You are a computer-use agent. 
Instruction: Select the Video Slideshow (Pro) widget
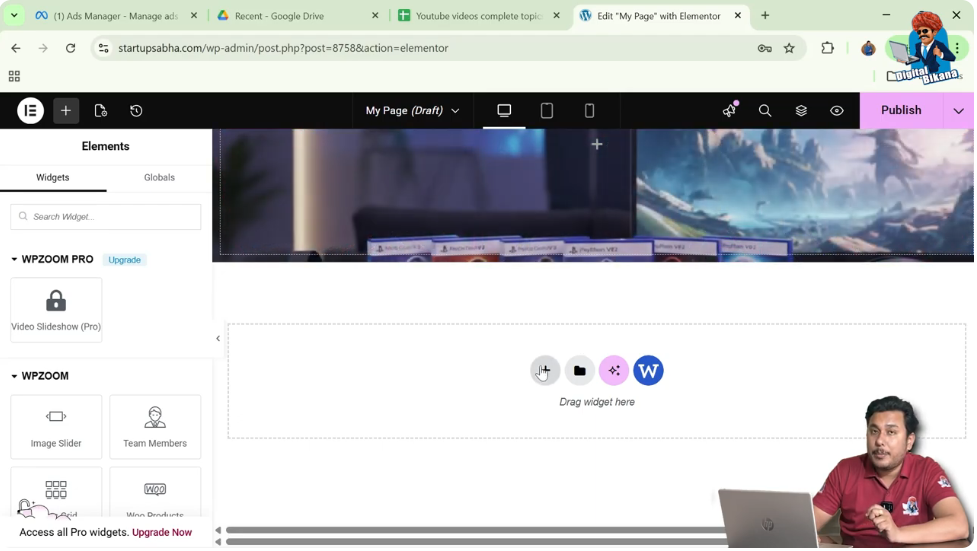tap(56, 310)
